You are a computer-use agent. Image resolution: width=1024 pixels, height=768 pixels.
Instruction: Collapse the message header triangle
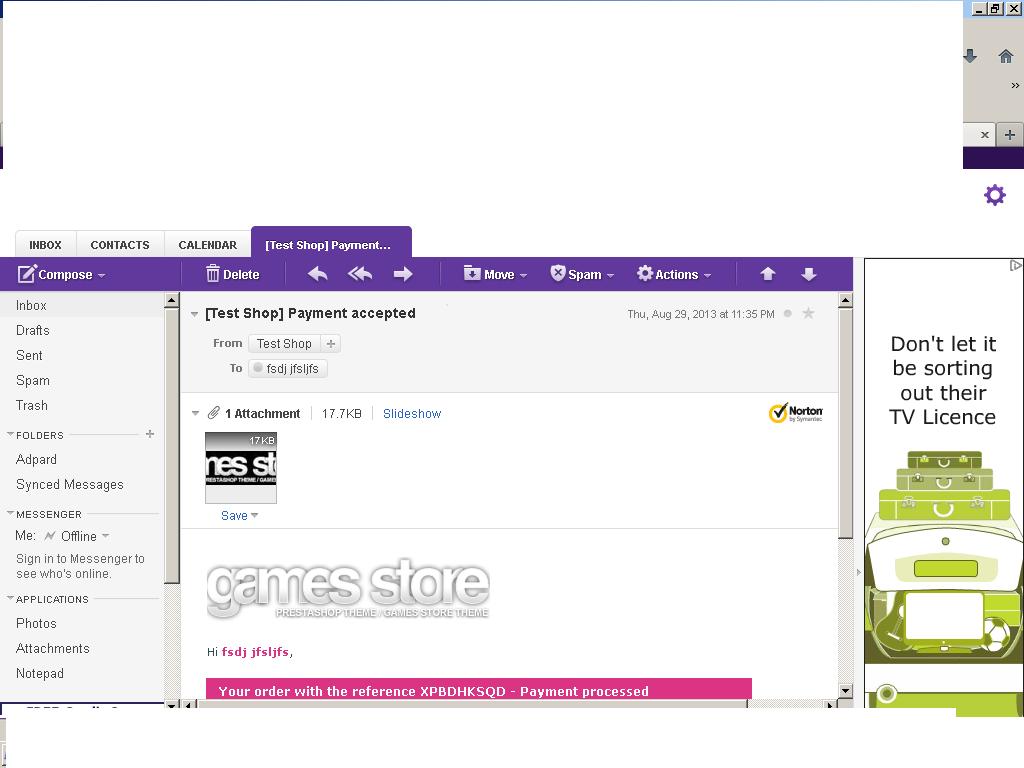point(195,314)
